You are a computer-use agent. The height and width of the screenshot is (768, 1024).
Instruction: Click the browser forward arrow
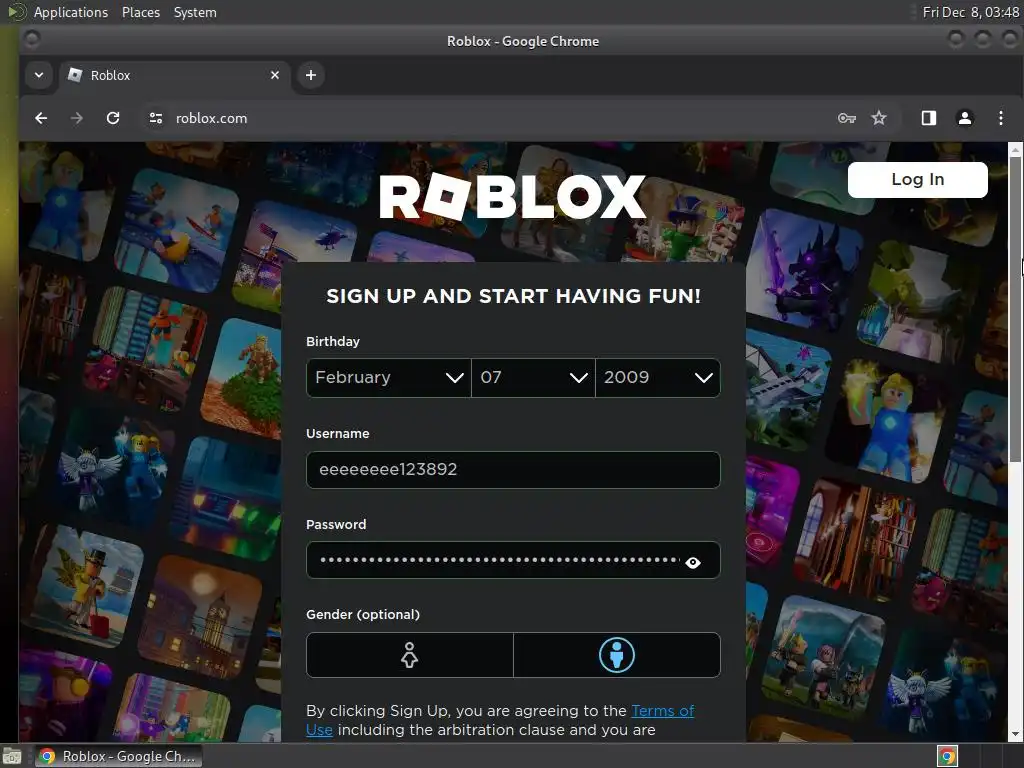(x=76, y=118)
